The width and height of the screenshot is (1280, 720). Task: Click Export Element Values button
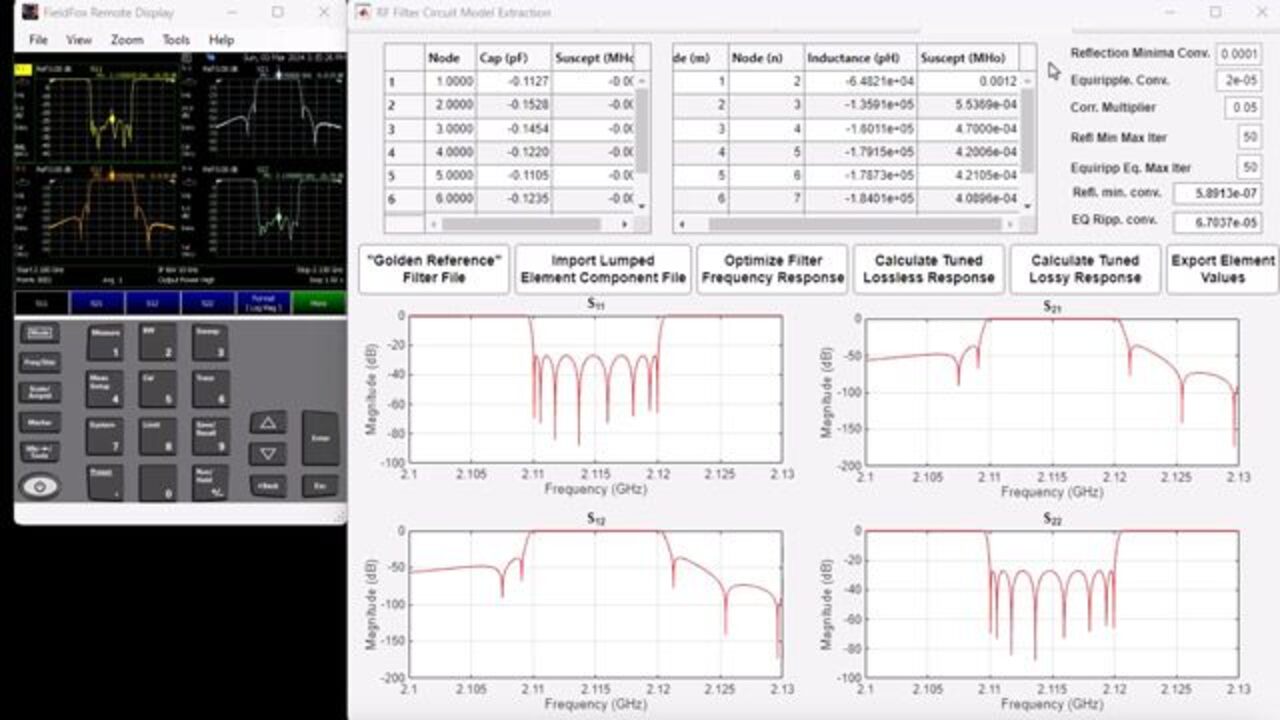pyautogui.click(x=1222, y=269)
